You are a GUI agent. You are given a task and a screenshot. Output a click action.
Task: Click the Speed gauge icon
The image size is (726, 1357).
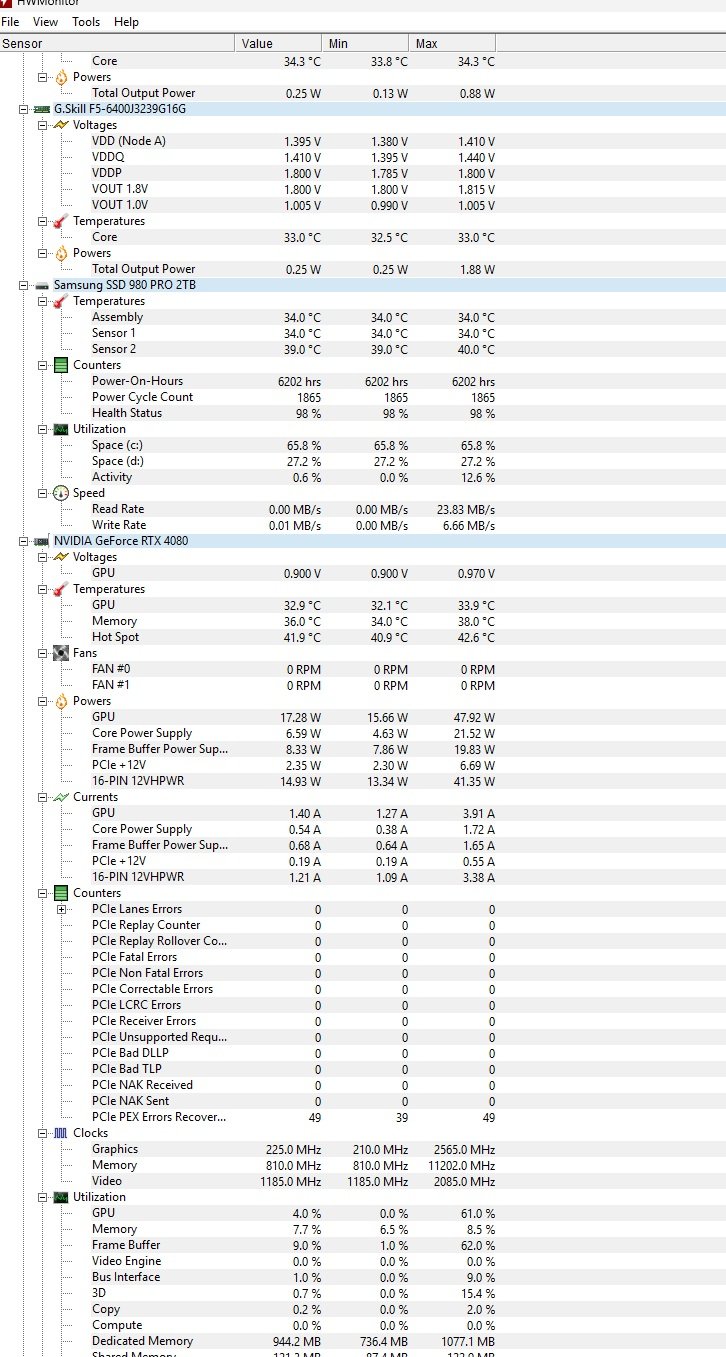pos(61,493)
